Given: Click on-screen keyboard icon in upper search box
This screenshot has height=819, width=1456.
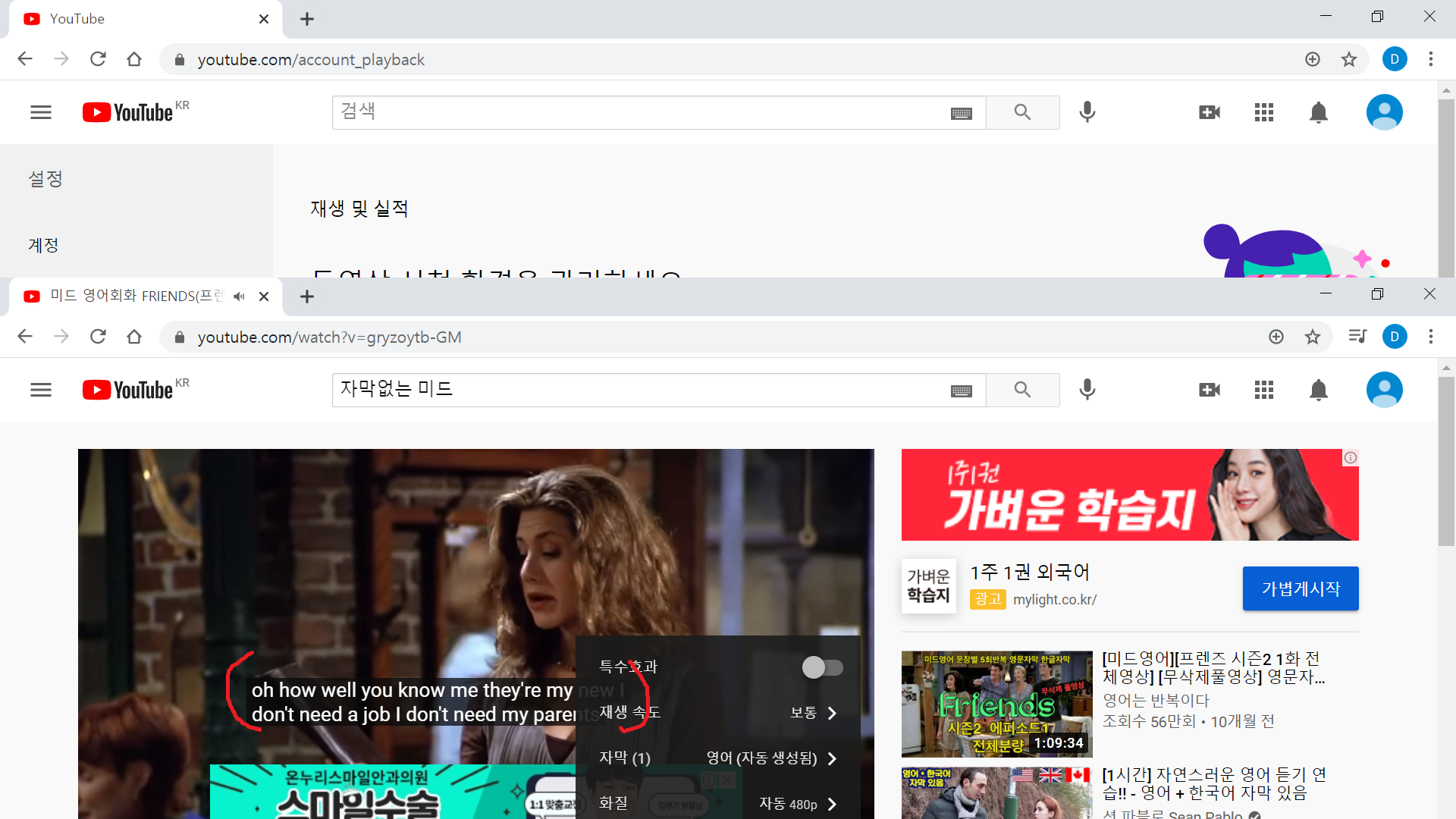Looking at the screenshot, I should 961,113.
